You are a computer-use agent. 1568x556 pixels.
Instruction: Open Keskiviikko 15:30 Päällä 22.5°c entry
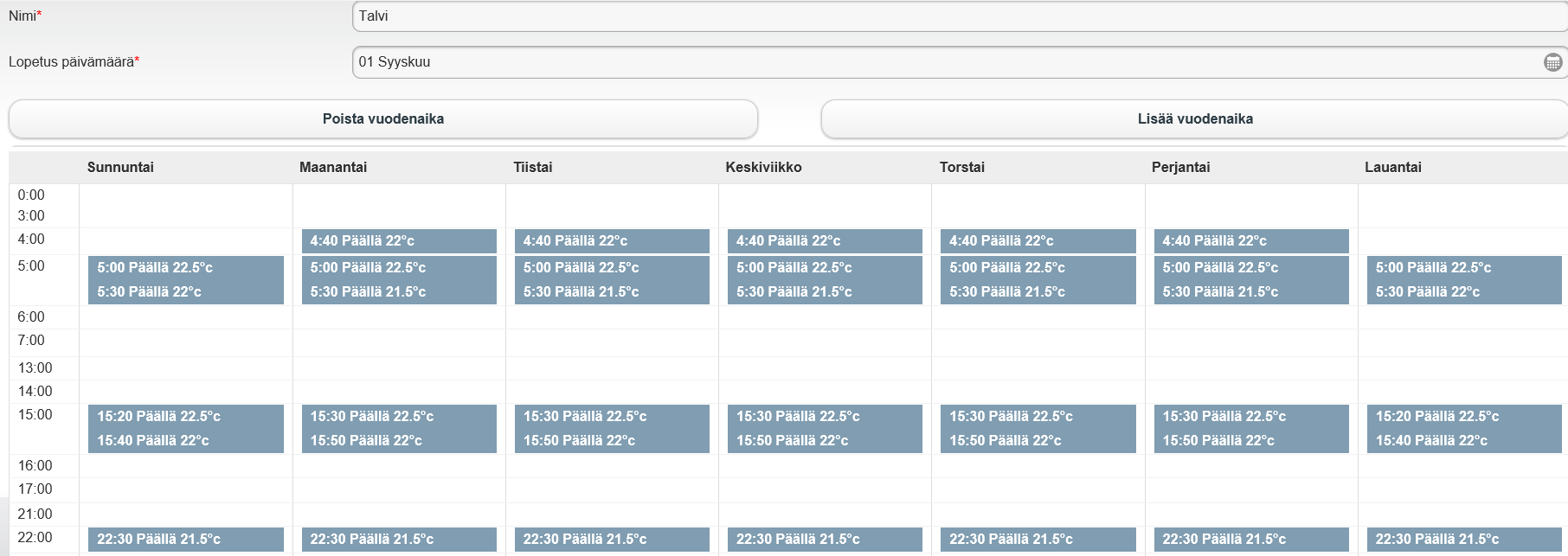(x=825, y=417)
